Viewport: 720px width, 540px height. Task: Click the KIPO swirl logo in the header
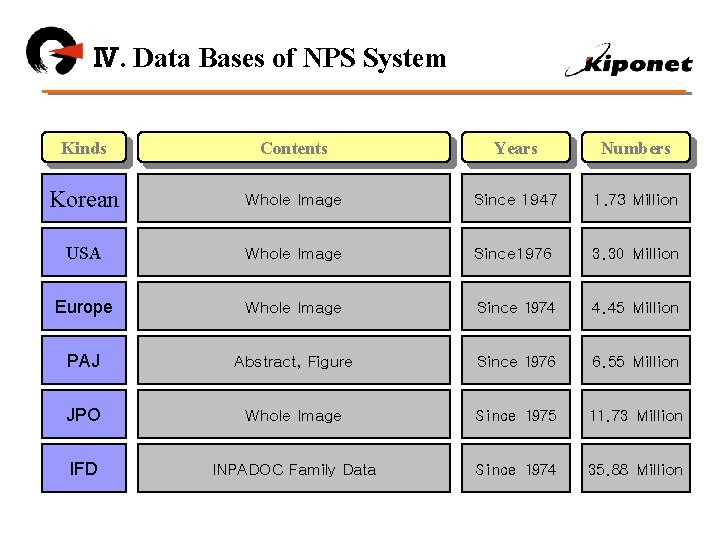coord(54,51)
